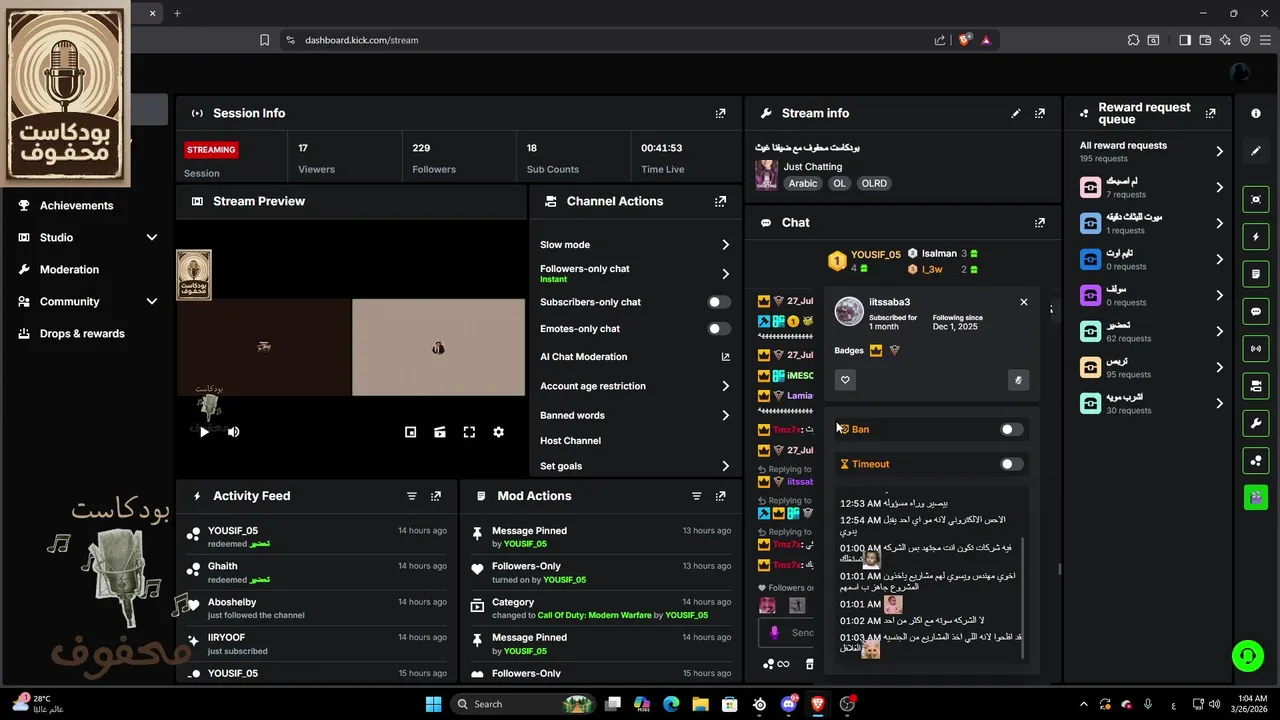1280x720 pixels.
Task: Edit stream info with pencil icon
Action: (x=1016, y=113)
